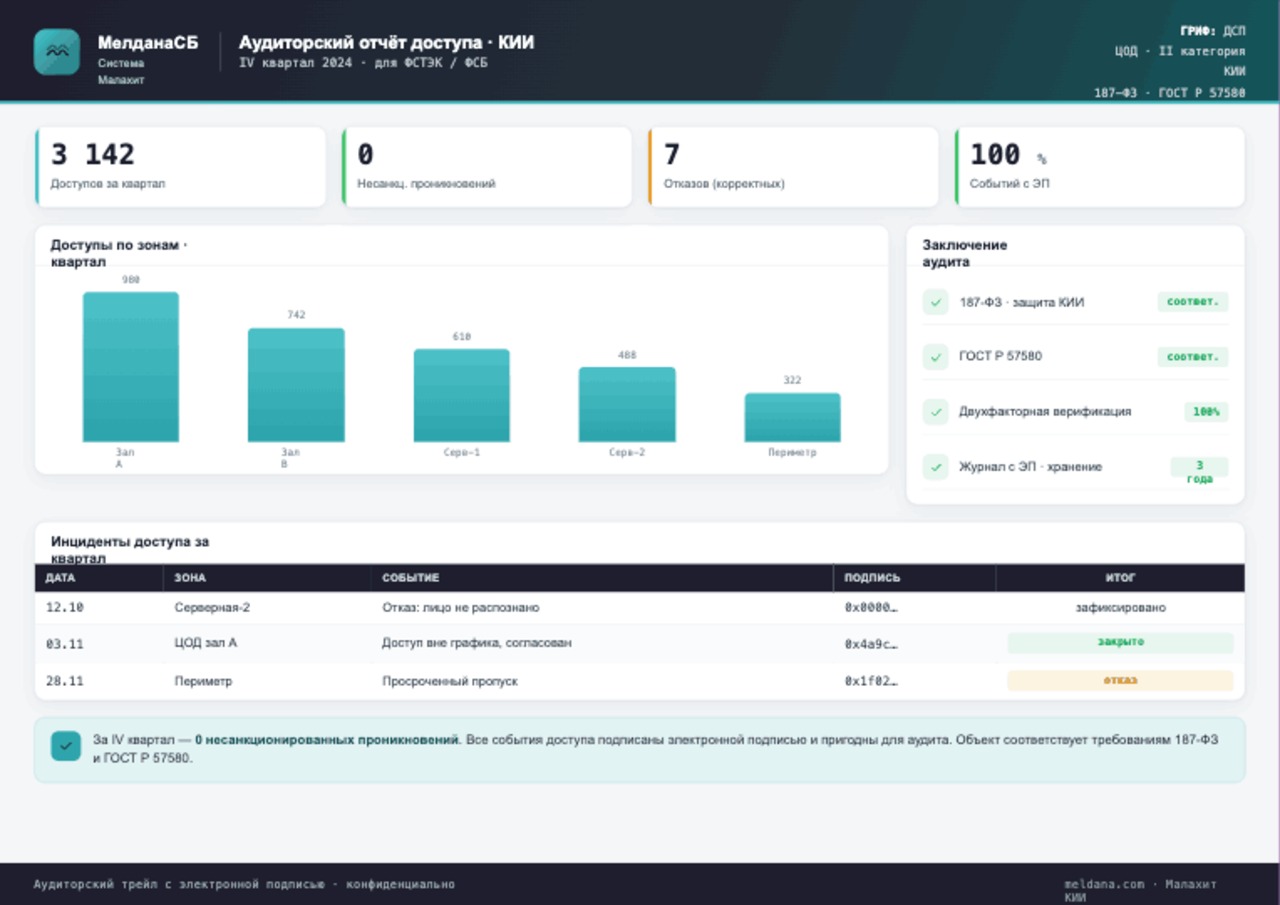Click the check icon next to Журнал с ЭП
Viewport: 1280px width, 905px height.
pyautogui.click(x=935, y=467)
